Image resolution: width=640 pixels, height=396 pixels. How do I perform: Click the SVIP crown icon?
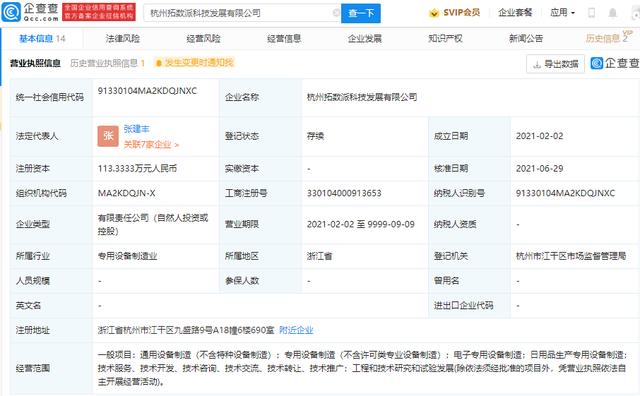click(433, 13)
